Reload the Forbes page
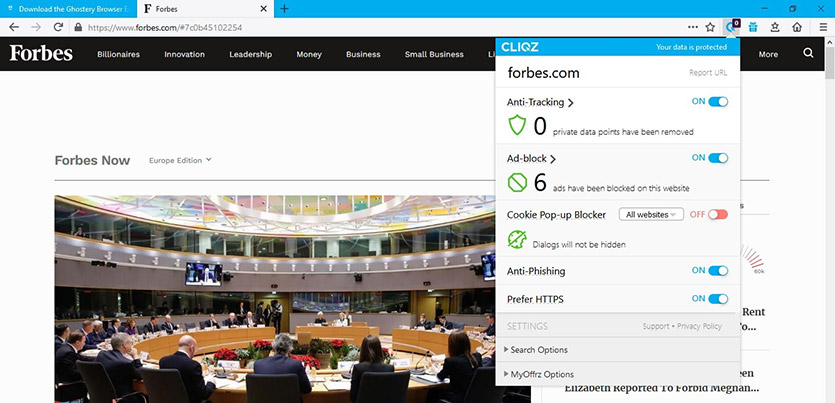 coord(59,27)
